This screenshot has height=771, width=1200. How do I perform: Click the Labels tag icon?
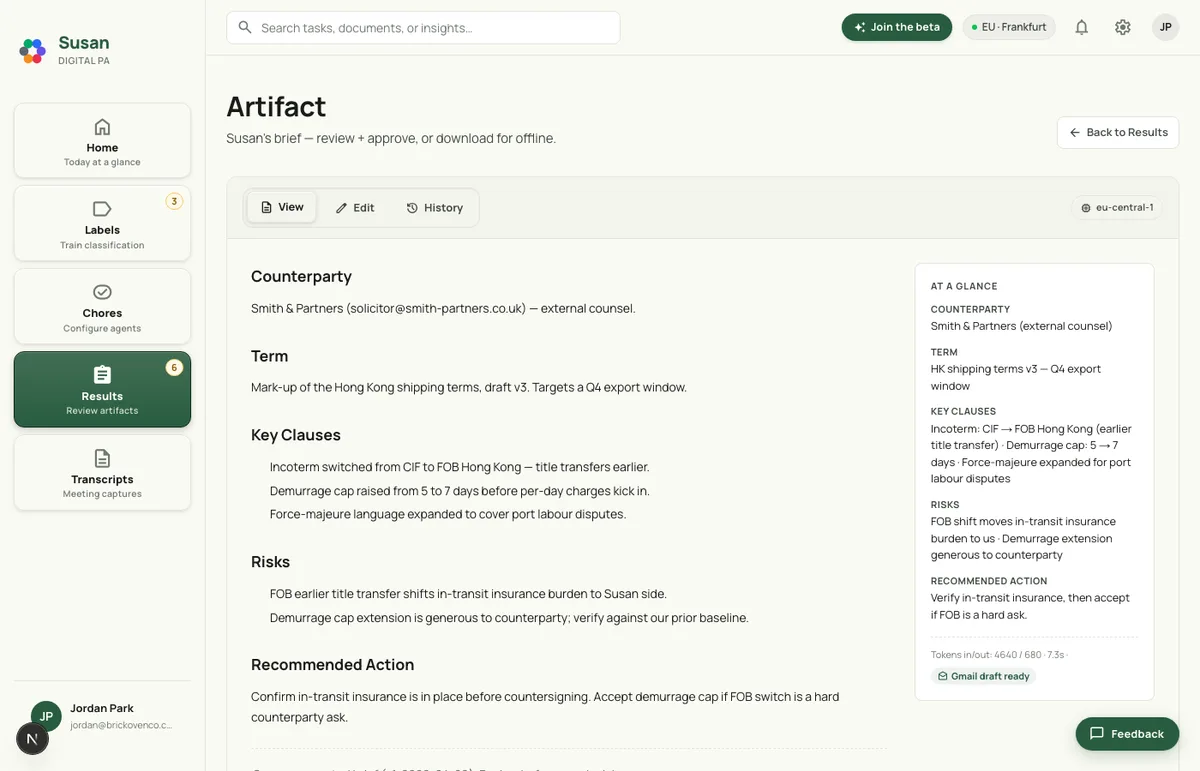coord(102,209)
